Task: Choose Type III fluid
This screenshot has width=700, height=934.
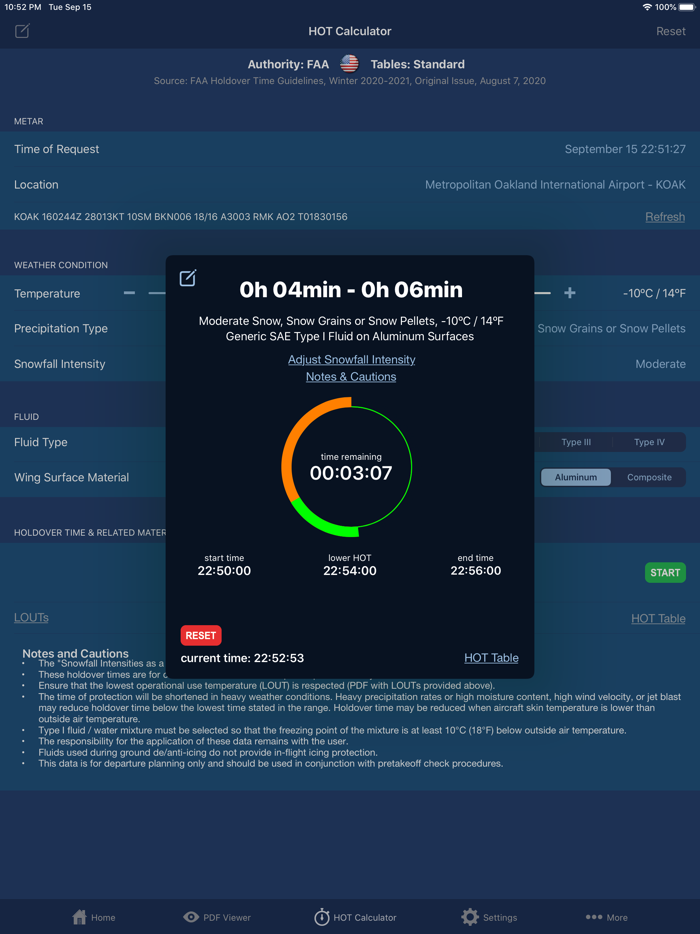Action: [x=576, y=442]
